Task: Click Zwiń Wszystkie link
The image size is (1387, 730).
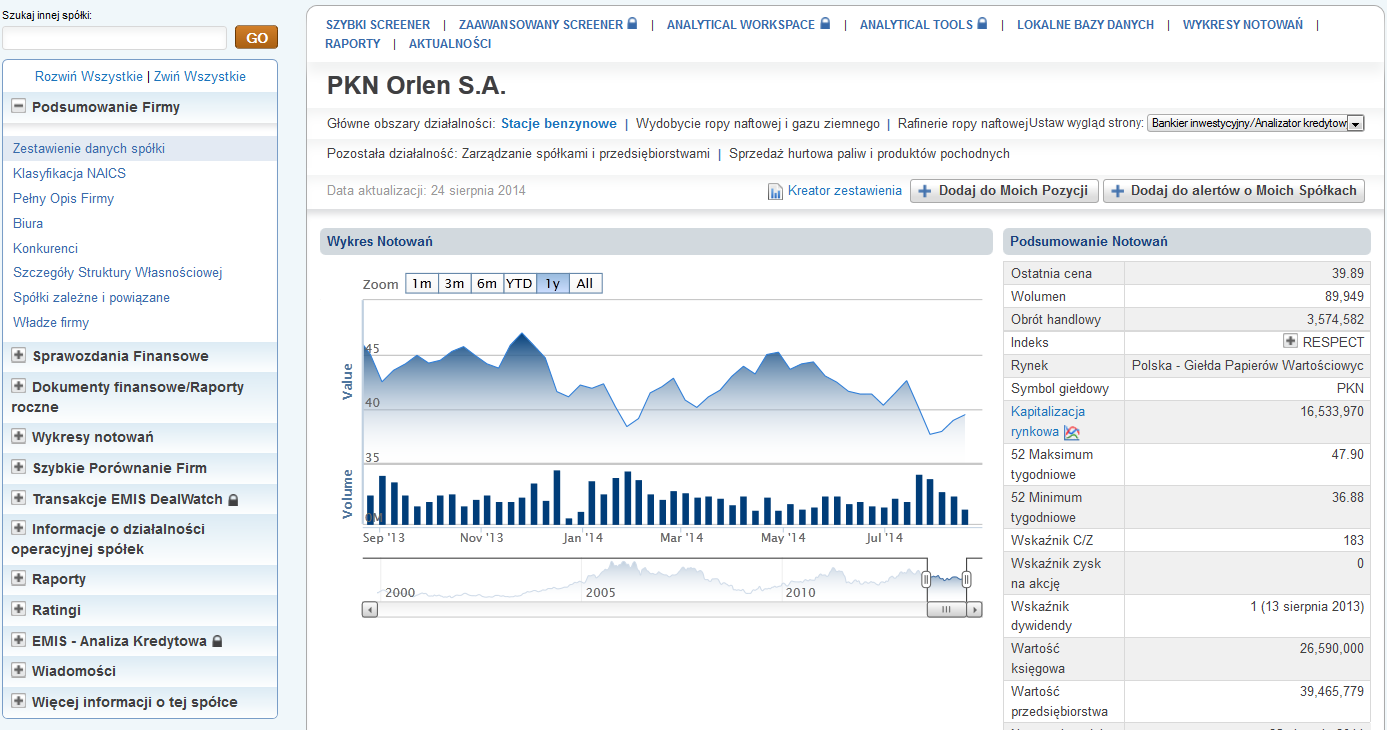Action: tap(200, 76)
